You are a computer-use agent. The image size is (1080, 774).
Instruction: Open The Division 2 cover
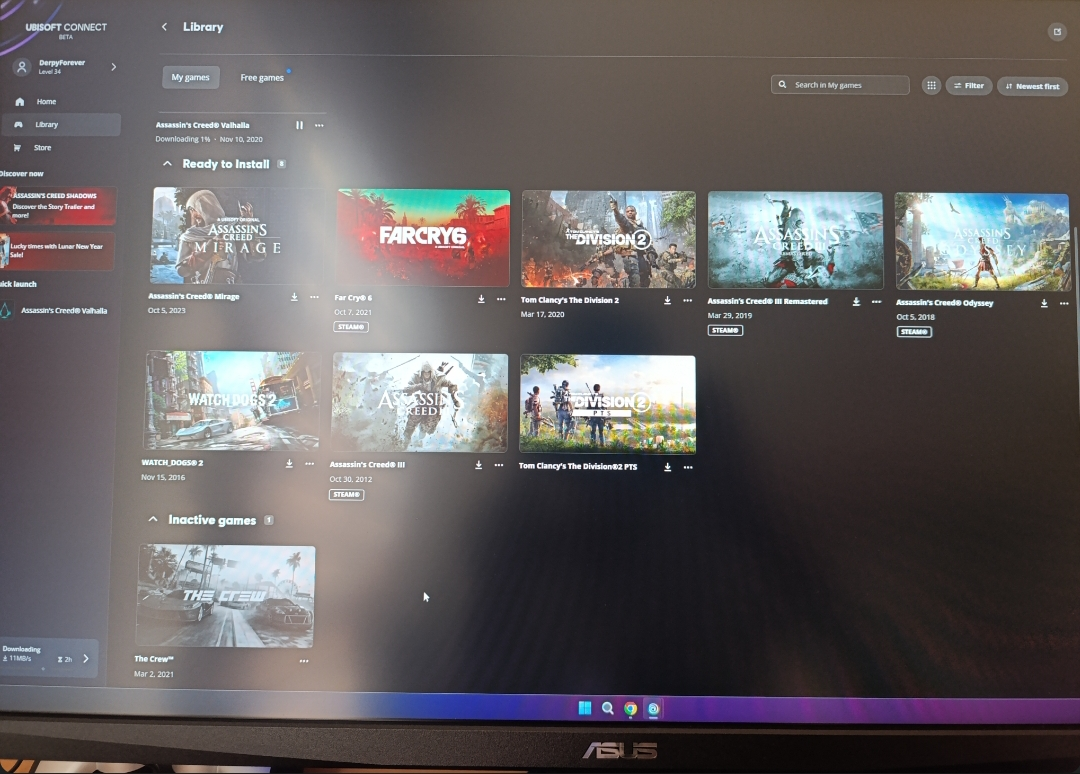pyautogui.click(x=608, y=239)
